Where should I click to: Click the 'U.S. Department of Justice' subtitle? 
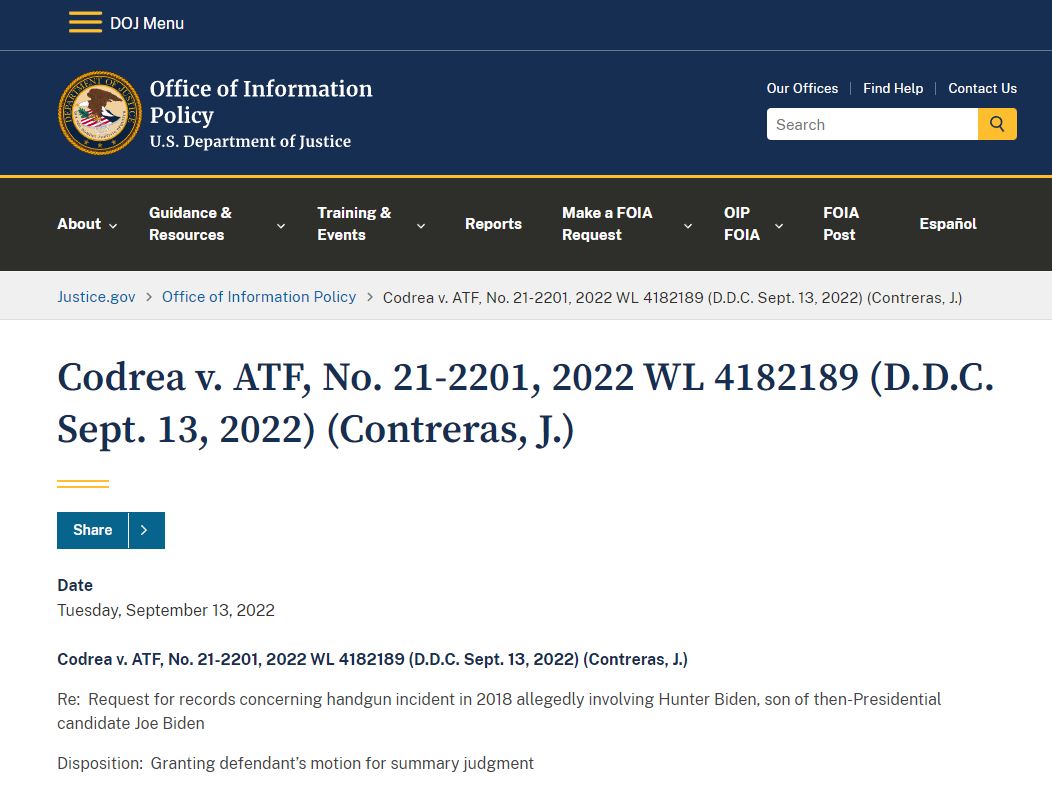(x=250, y=142)
